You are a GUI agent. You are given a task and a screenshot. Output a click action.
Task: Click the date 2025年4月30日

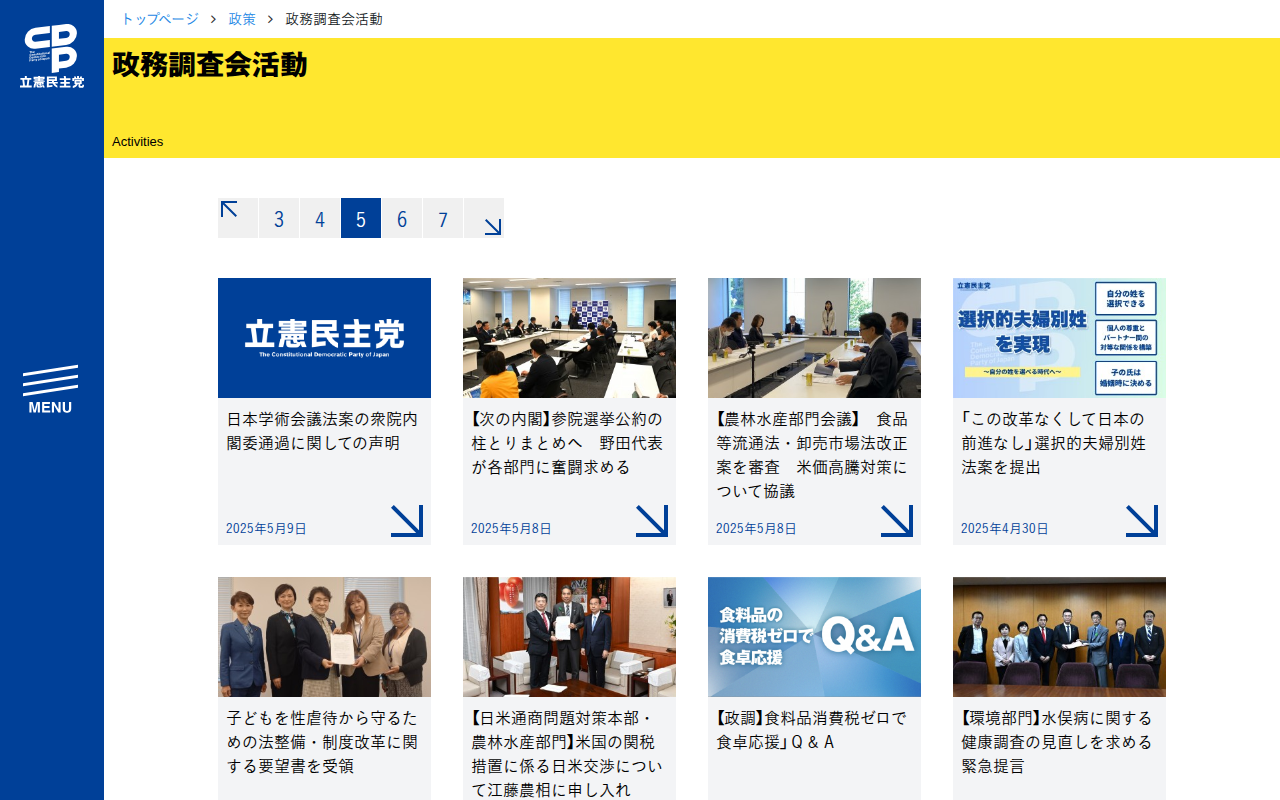tap(1005, 528)
